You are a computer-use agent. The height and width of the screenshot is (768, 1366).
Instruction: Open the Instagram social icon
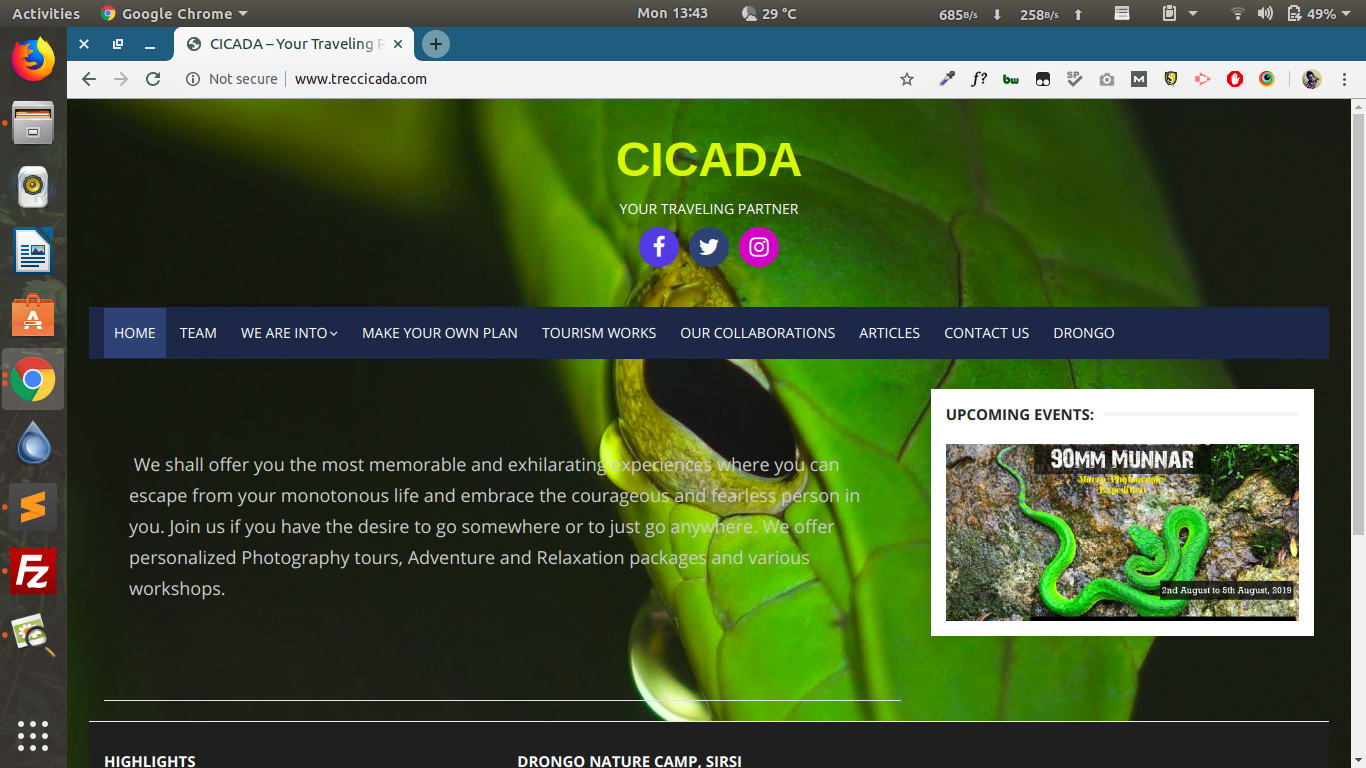coord(759,247)
